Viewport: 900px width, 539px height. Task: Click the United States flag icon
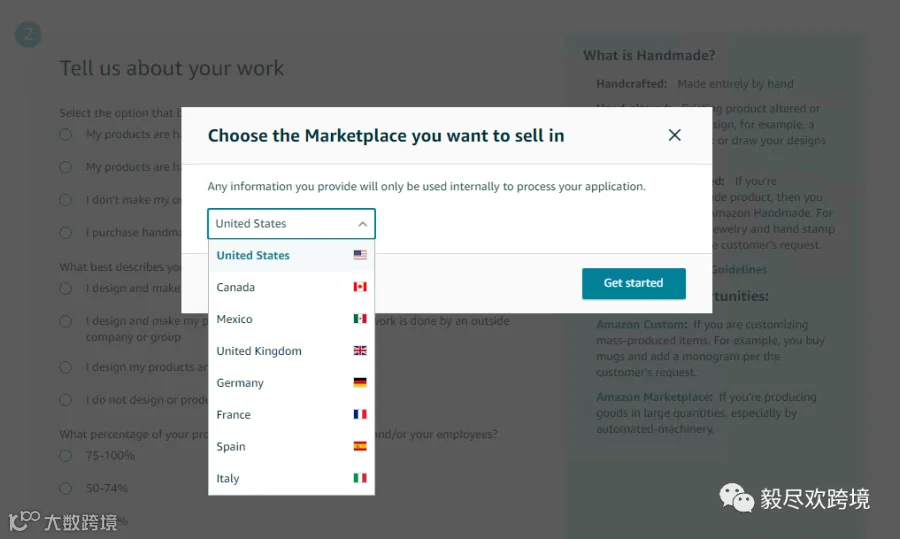(x=360, y=255)
